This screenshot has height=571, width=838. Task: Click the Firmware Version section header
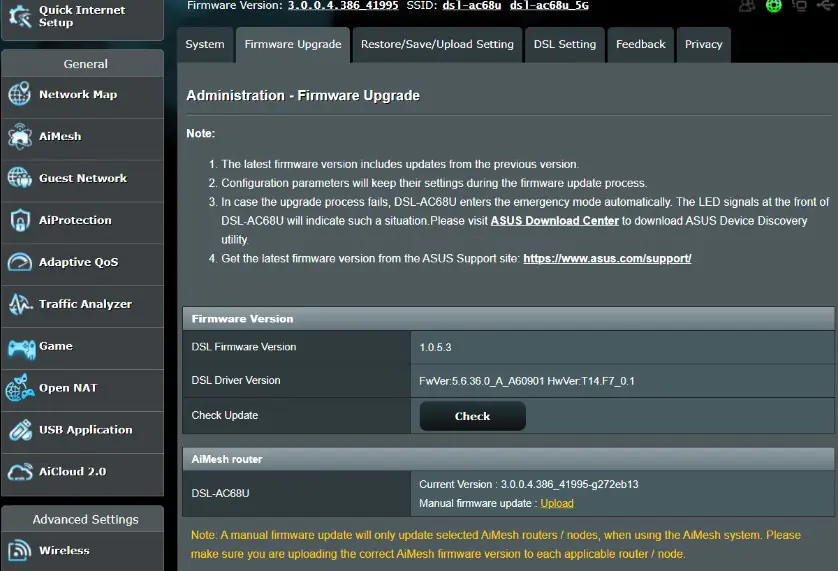pos(508,319)
